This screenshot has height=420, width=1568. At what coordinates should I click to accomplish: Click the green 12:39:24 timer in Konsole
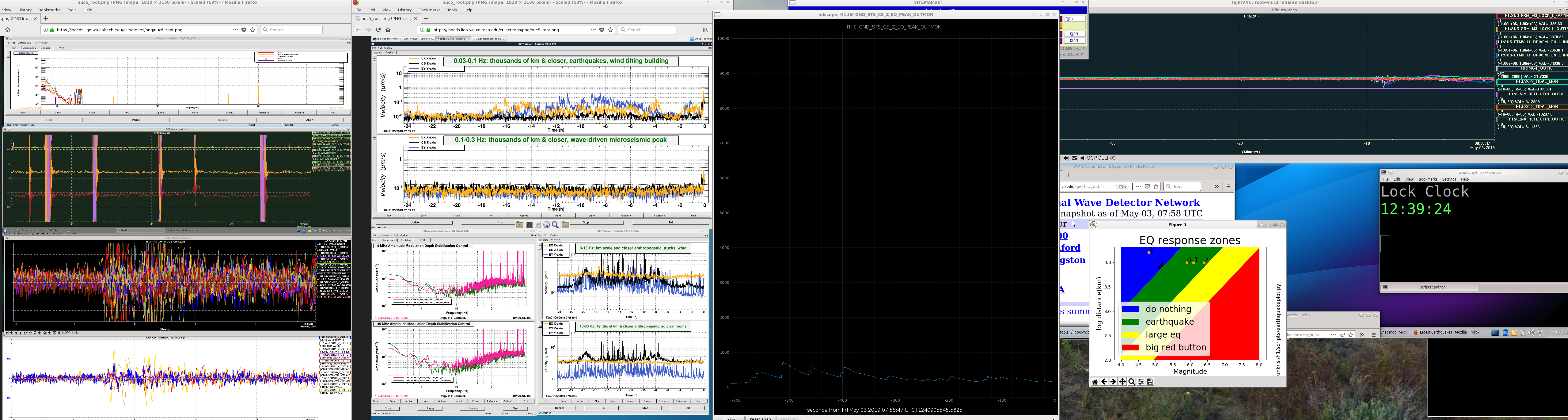pos(1416,209)
